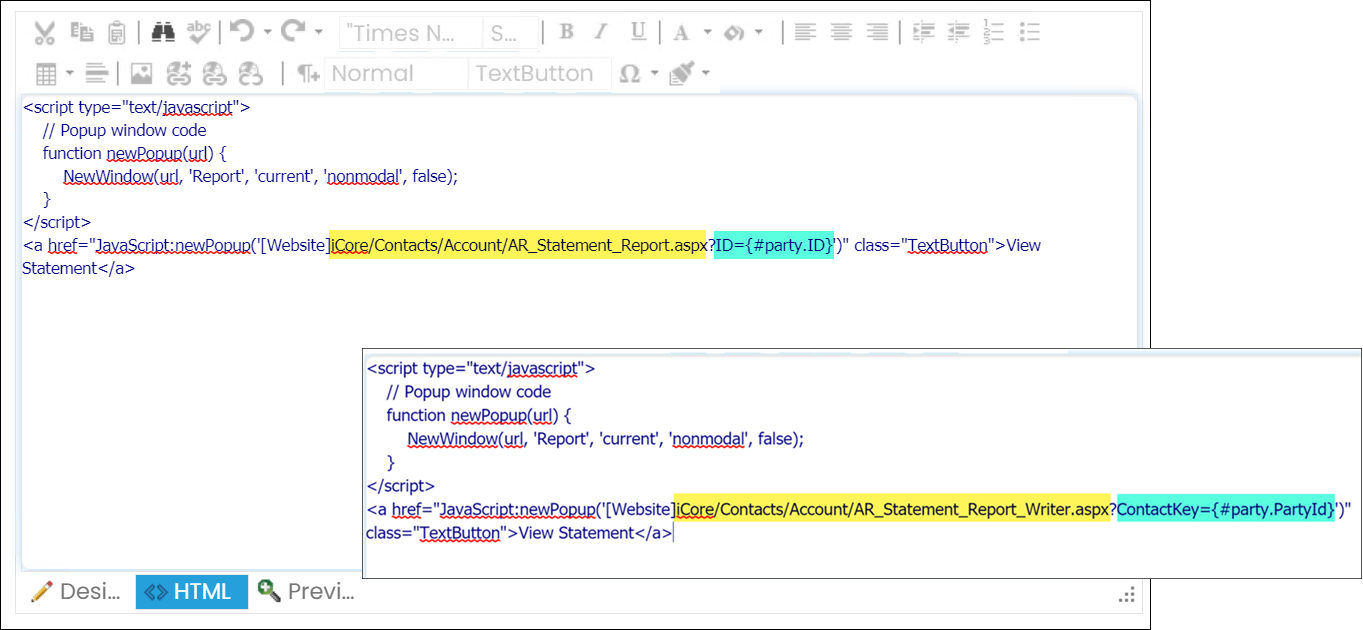Image resolution: width=1363 pixels, height=630 pixels.
Task: Click the new paragraph pilcrow icon
Action: (x=309, y=74)
